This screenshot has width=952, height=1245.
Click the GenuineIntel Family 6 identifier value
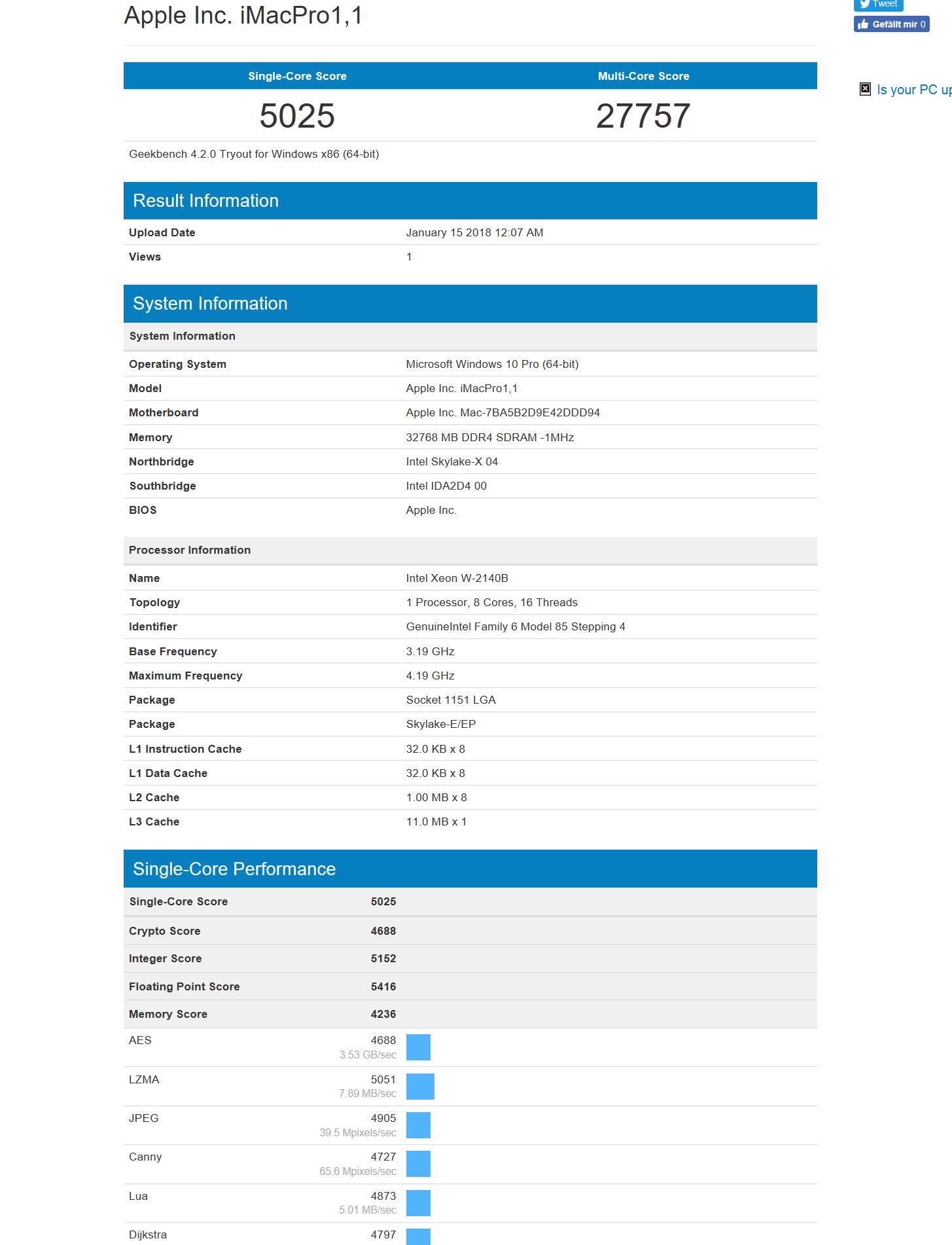pyautogui.click(x=516, y=626)
